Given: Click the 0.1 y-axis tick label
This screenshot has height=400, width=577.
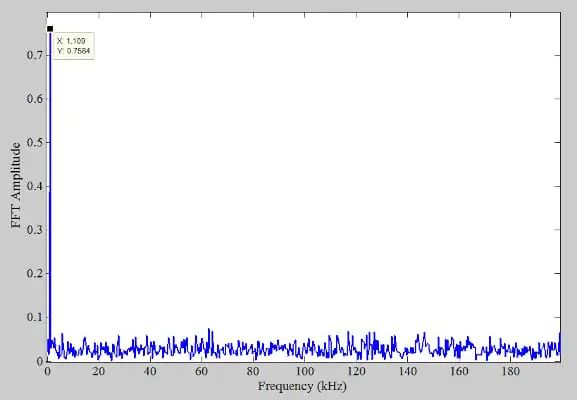Looking at the screenshot, I should (35, 317).
